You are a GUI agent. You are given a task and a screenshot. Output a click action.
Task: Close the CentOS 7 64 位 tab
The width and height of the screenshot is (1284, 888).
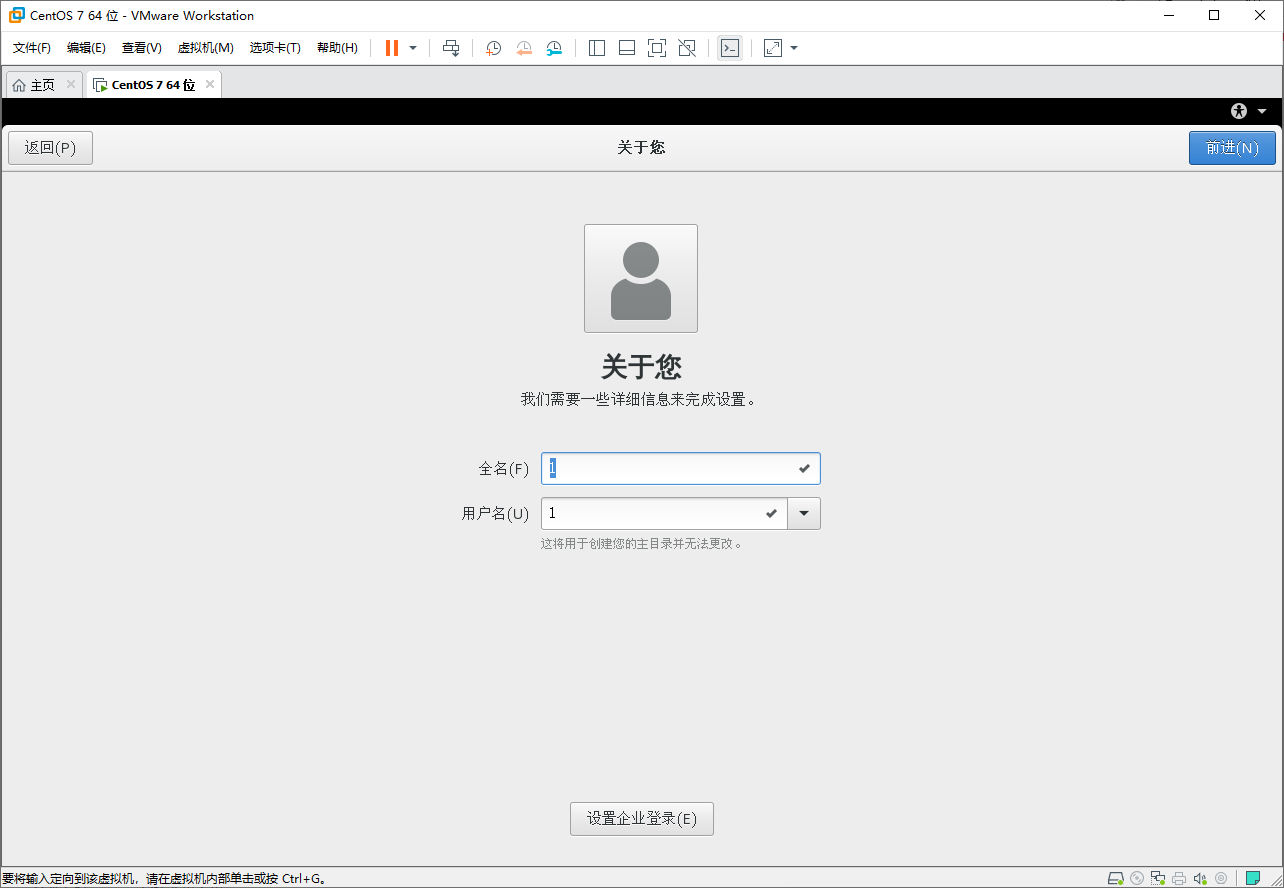(209, 84)
